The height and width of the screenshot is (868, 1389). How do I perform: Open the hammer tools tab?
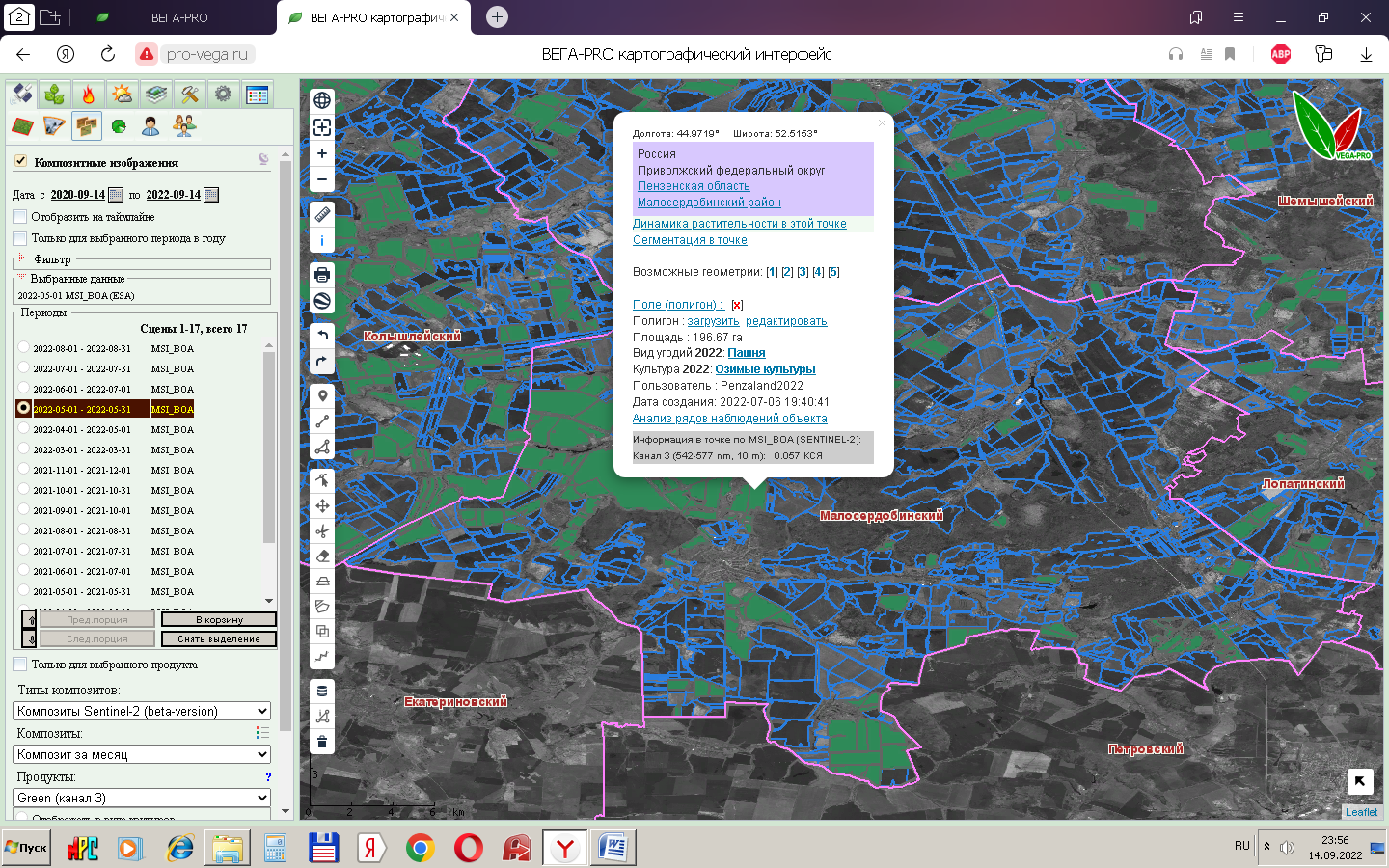[x=190, y=94]
